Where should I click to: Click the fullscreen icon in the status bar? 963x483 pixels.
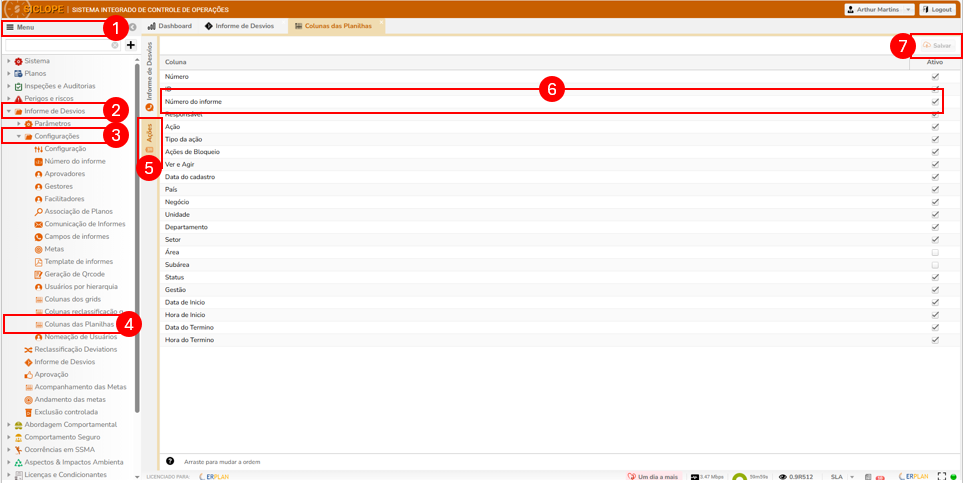tap(940, 477)
